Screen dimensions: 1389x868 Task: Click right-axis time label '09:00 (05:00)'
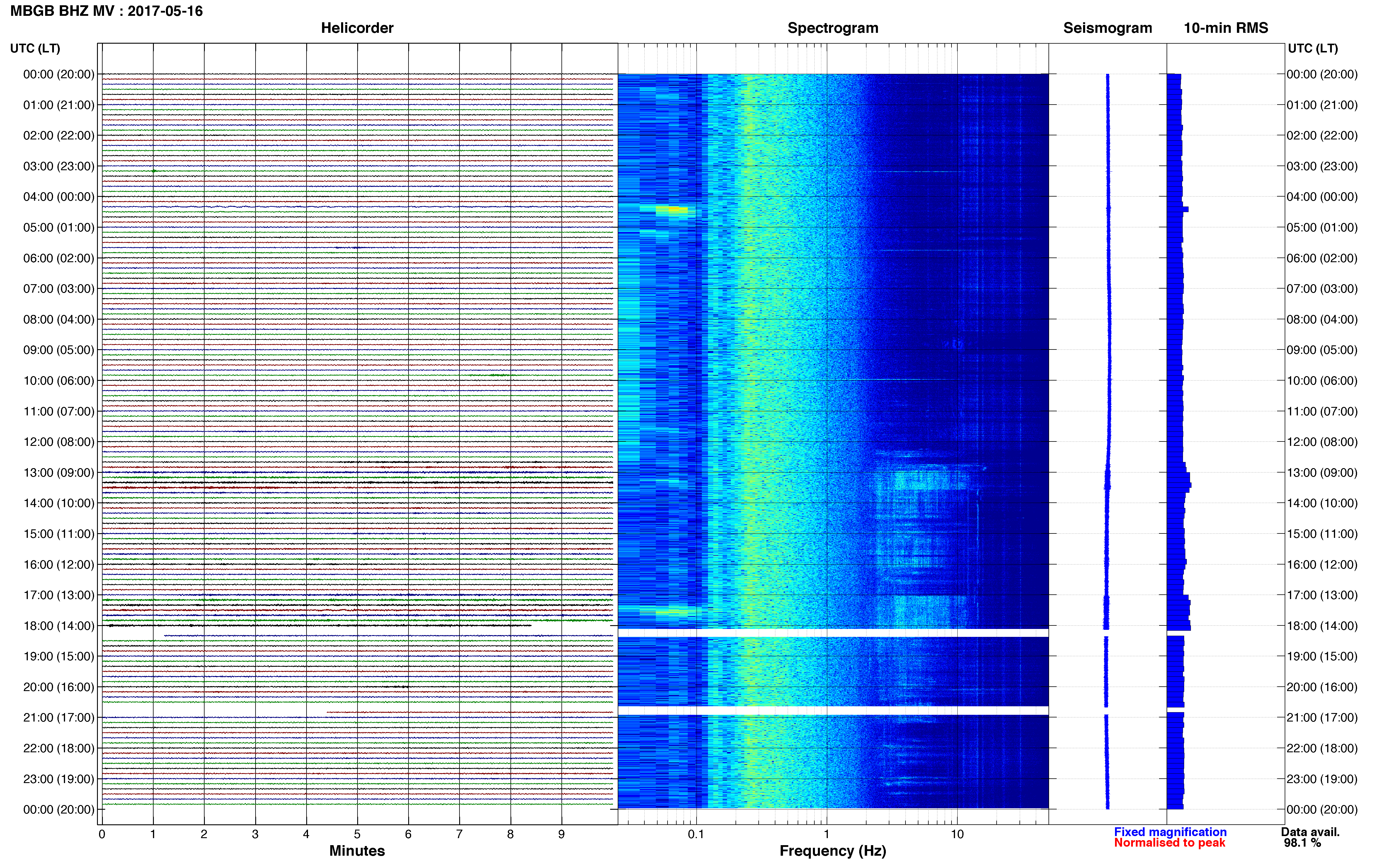[x=1322, y=350]
